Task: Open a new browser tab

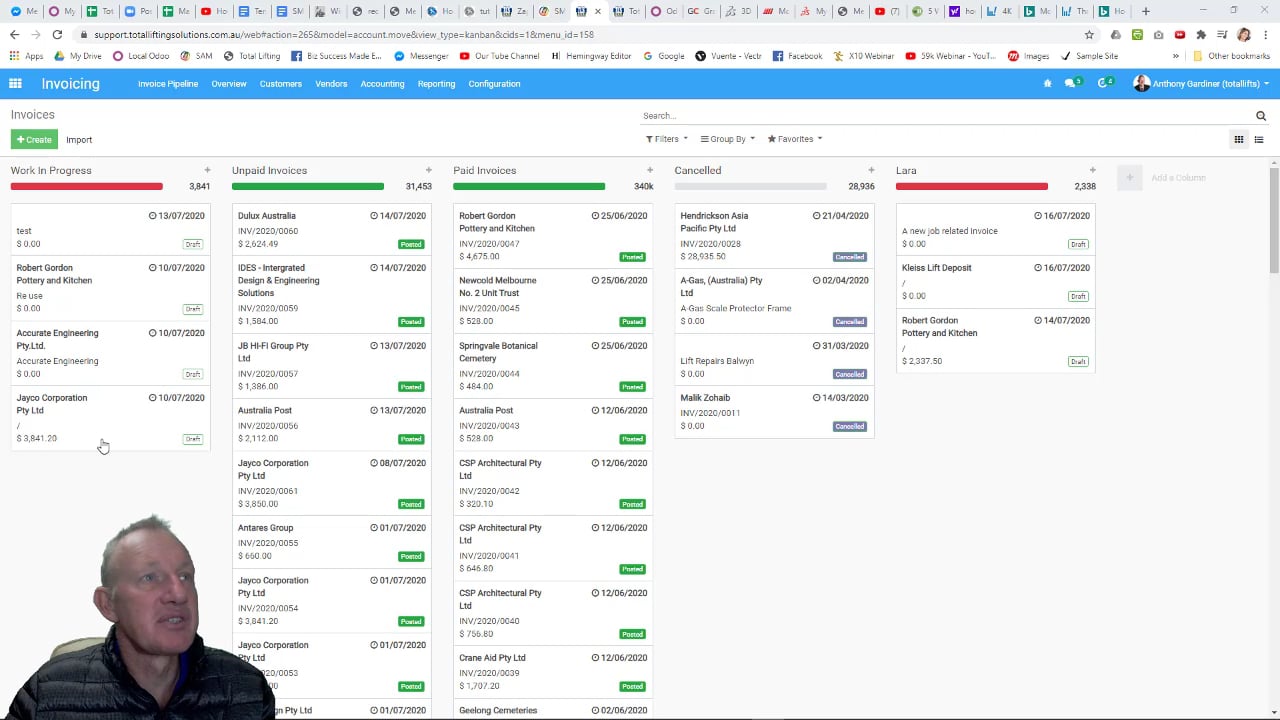Action: coord(1145,11)
